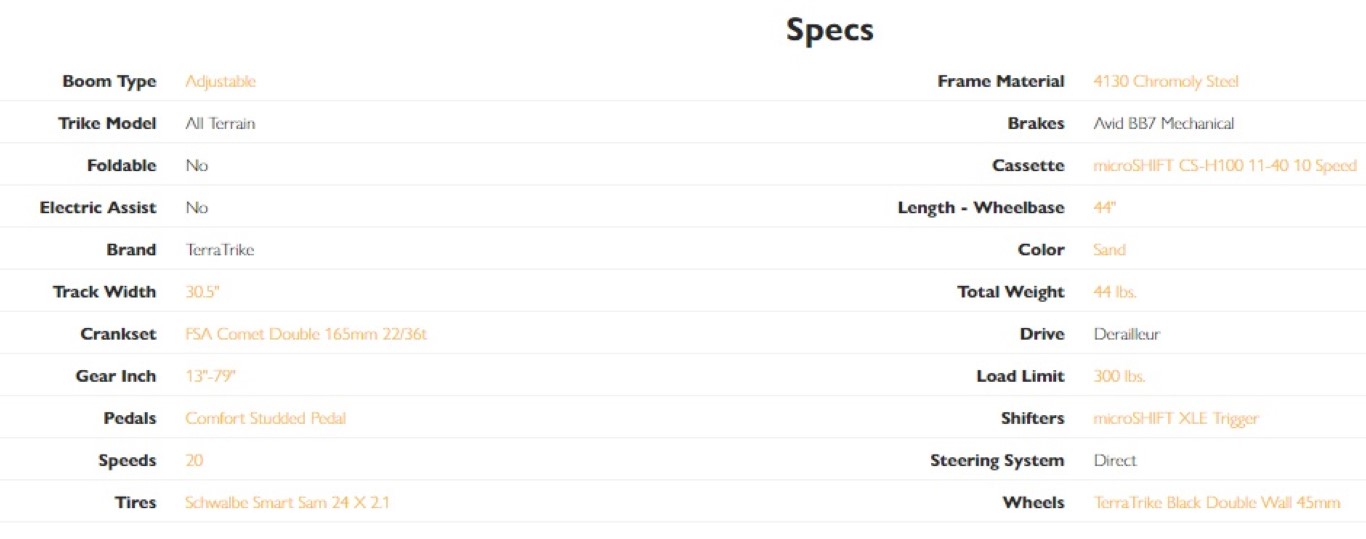Open Schwalbe Smart Sam 24 X 2.1 tires
This screenshot has width=1366, height=539.
click(286, 502)
